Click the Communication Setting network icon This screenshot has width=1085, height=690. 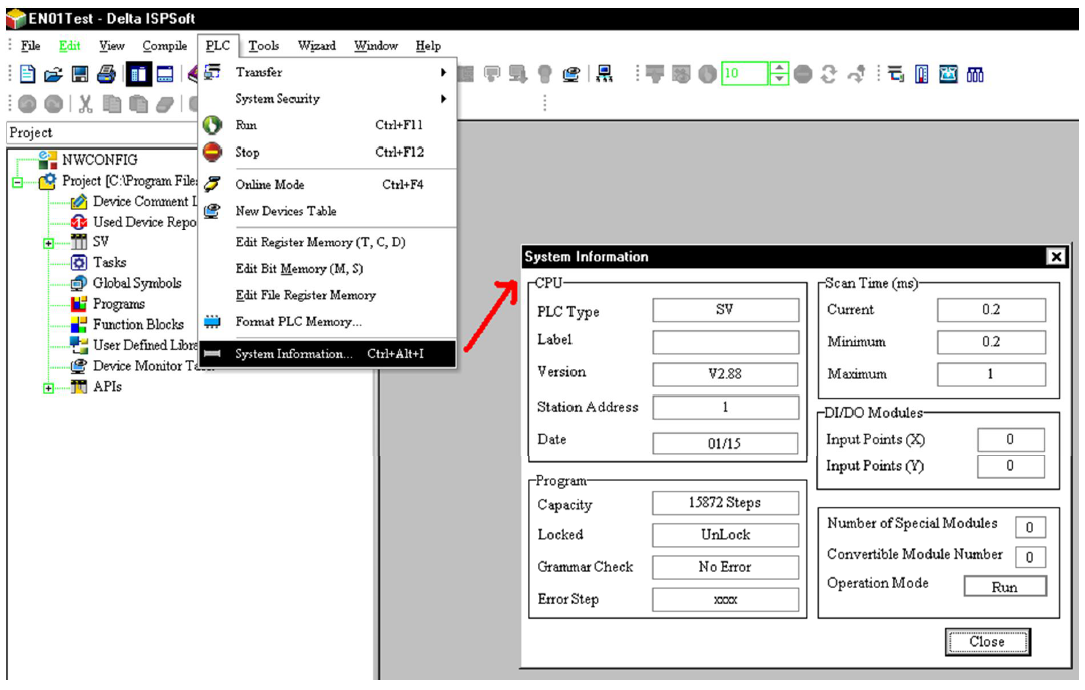coord(605,73)
